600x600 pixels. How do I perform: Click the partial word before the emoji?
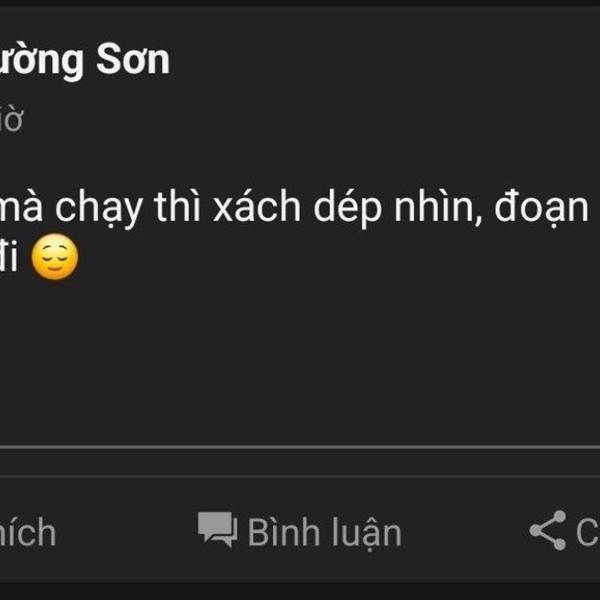coord(9,257)
